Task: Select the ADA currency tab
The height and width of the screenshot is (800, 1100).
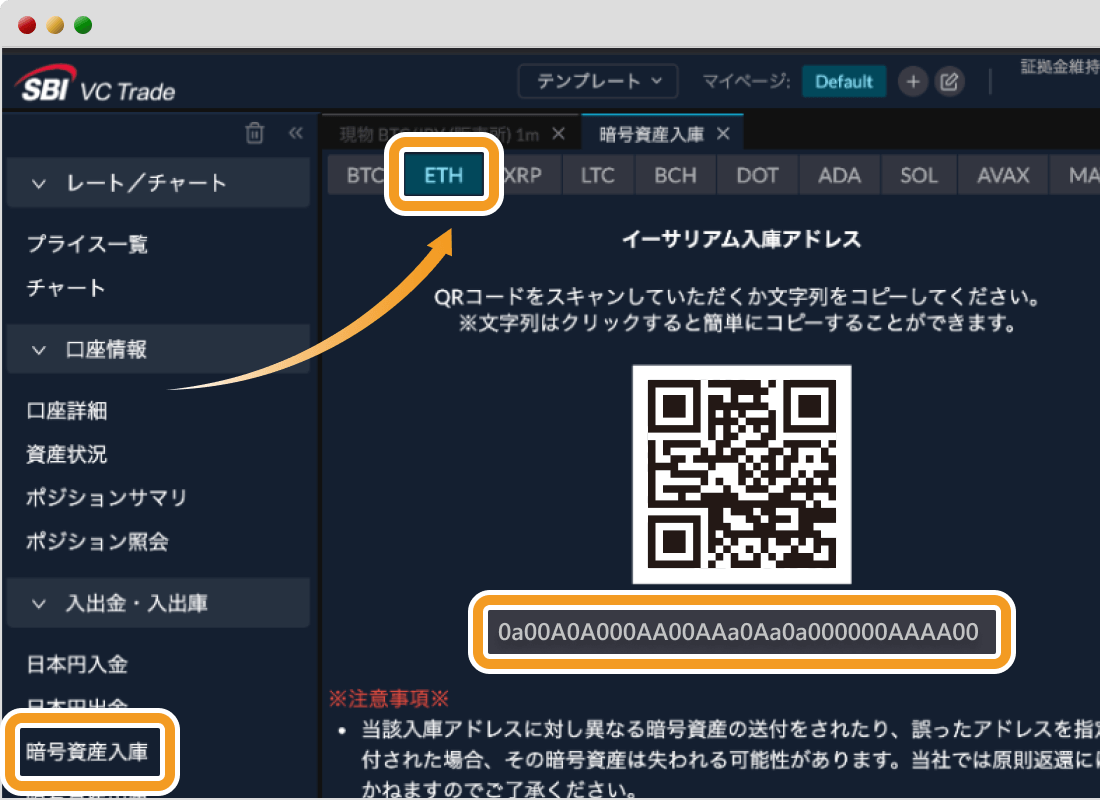Action: (x=839, y=175)
